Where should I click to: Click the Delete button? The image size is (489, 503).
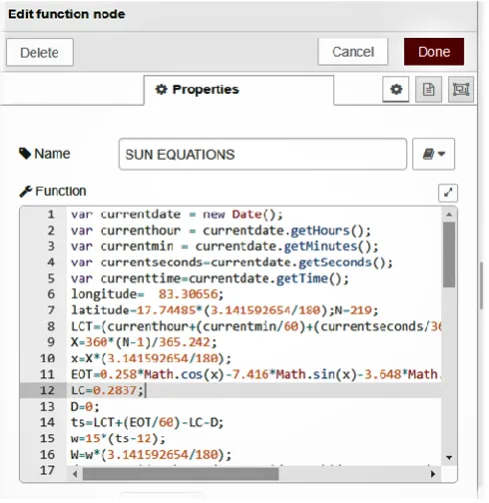point(40,53)
